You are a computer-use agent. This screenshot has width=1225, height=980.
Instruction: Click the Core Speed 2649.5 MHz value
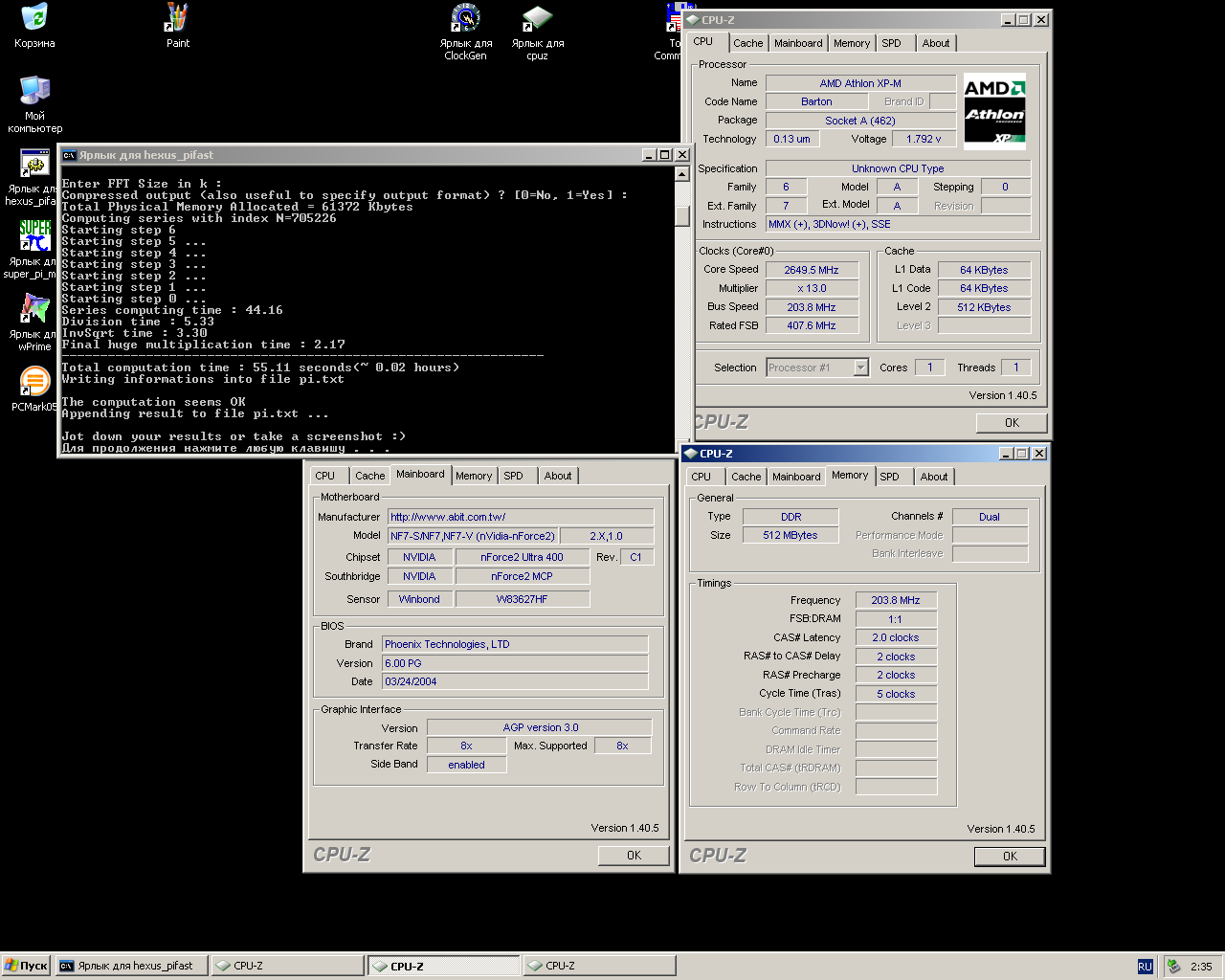point(812,270)
